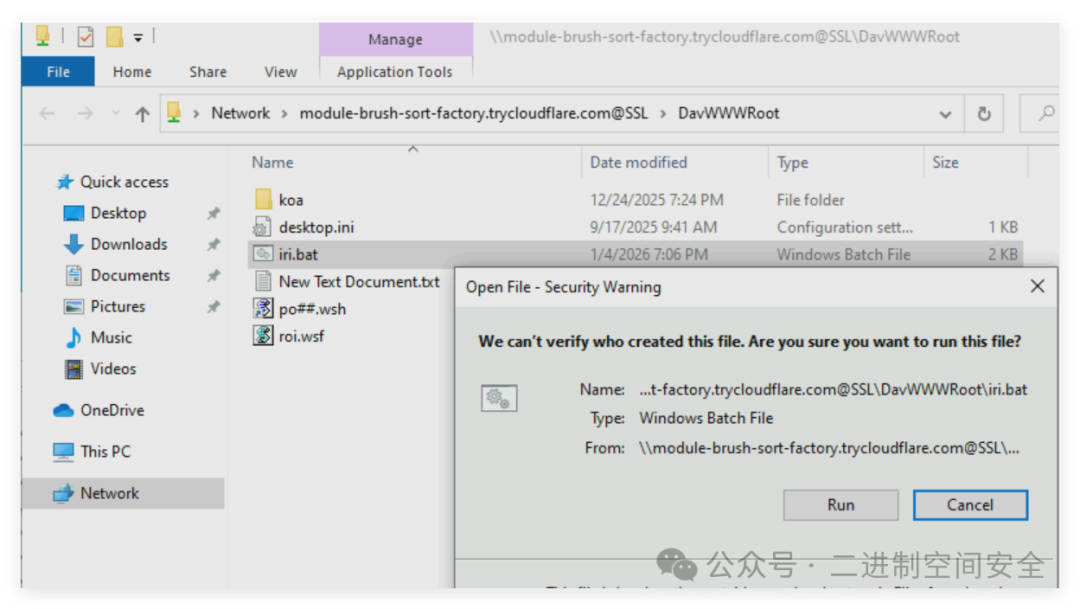Click the batch file icon in the dialog
The width and height of the screenshot is (1080, 609).
(x=499, y=398)
